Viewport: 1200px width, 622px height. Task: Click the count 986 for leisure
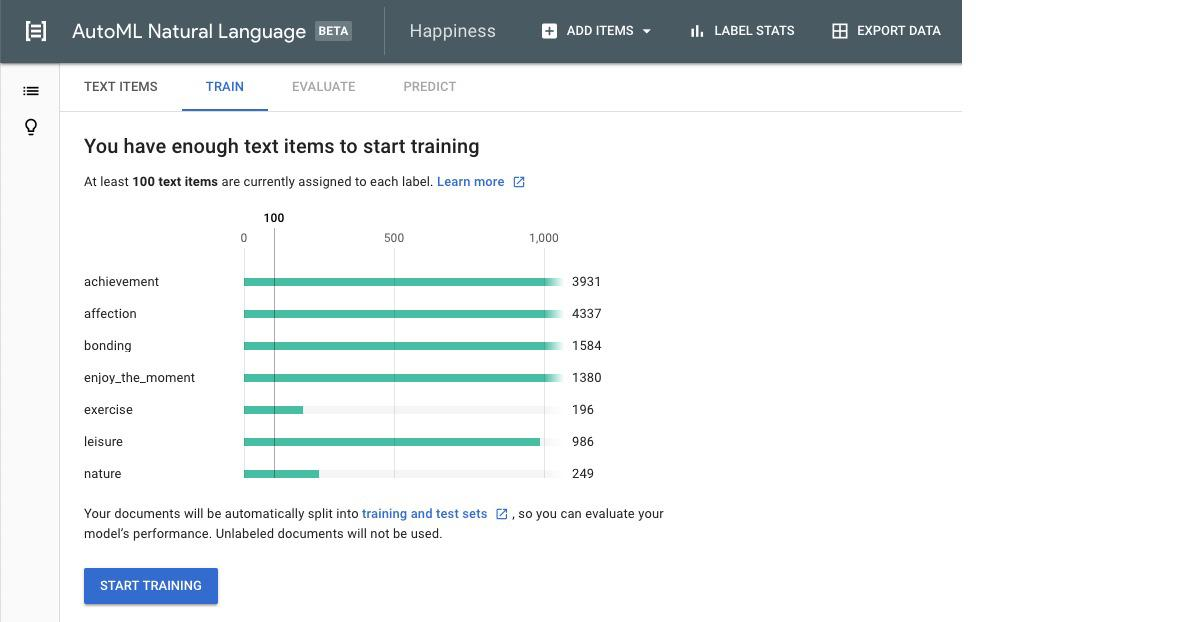tap(583, 442)
